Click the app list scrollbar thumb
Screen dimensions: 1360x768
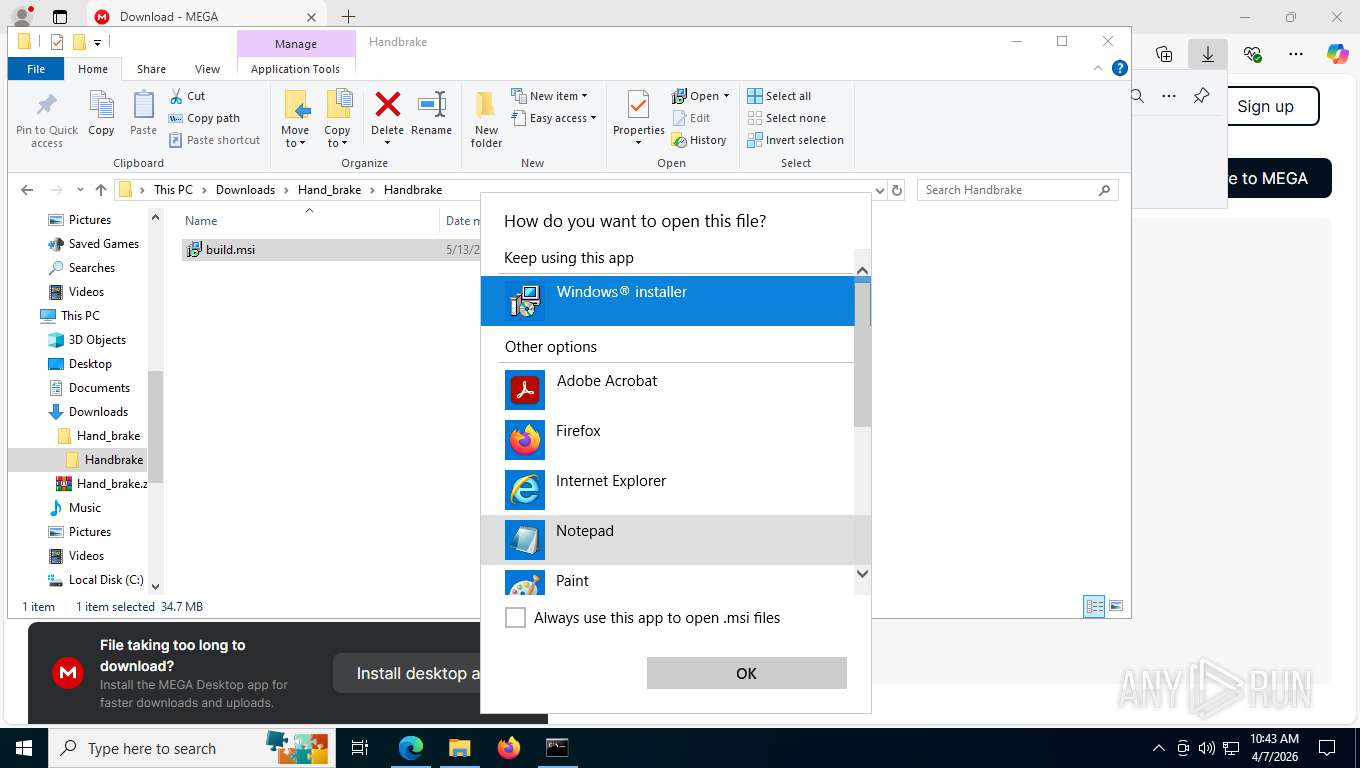click(862, 355)
